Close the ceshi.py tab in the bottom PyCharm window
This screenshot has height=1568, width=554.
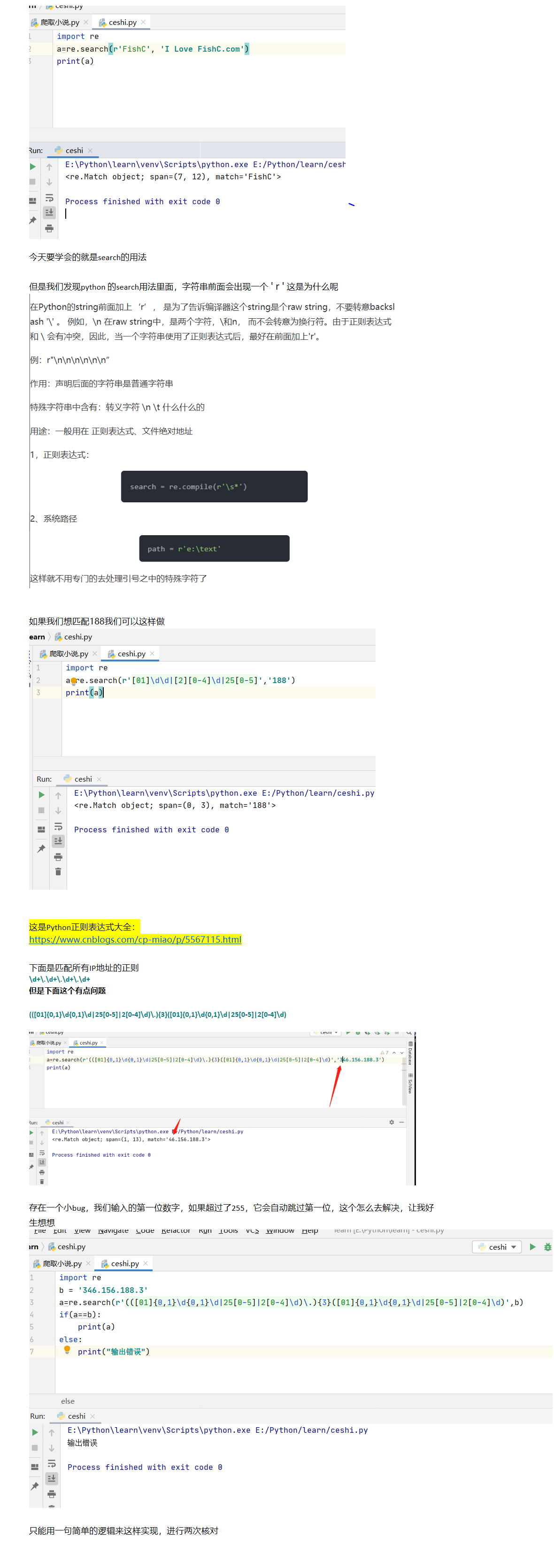[x=146, y=1264]
